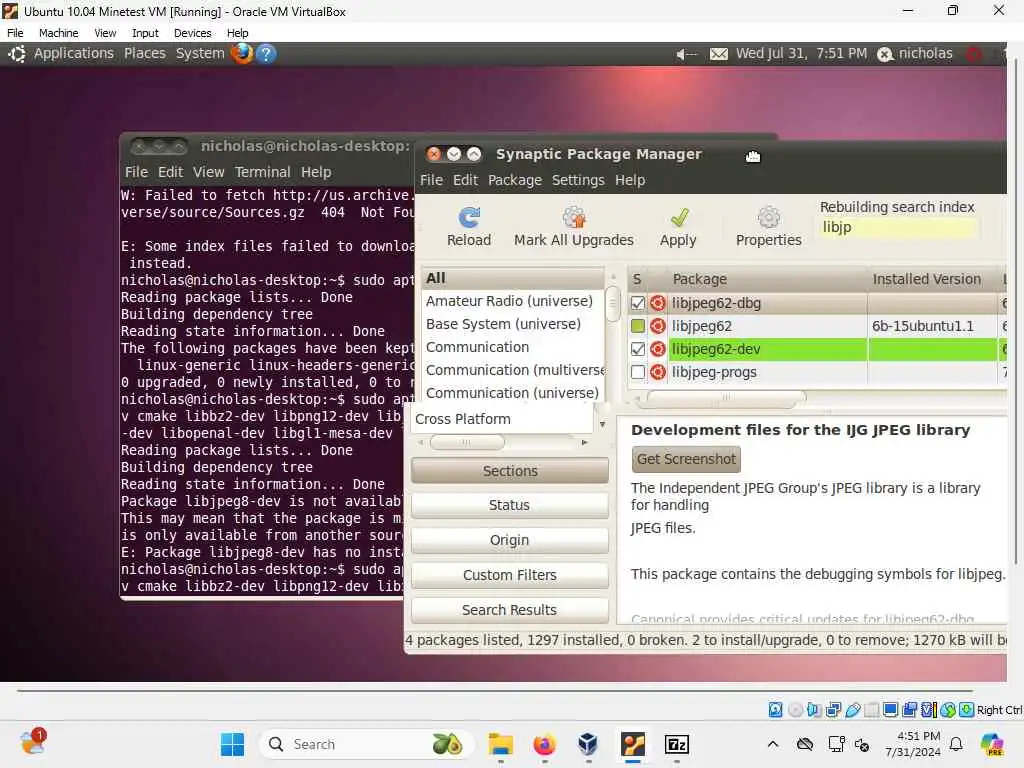Click the Ubuntu logo icon beside libjpeg-progs
Screen dimensions: 1024x768
(x=658, y=372)
